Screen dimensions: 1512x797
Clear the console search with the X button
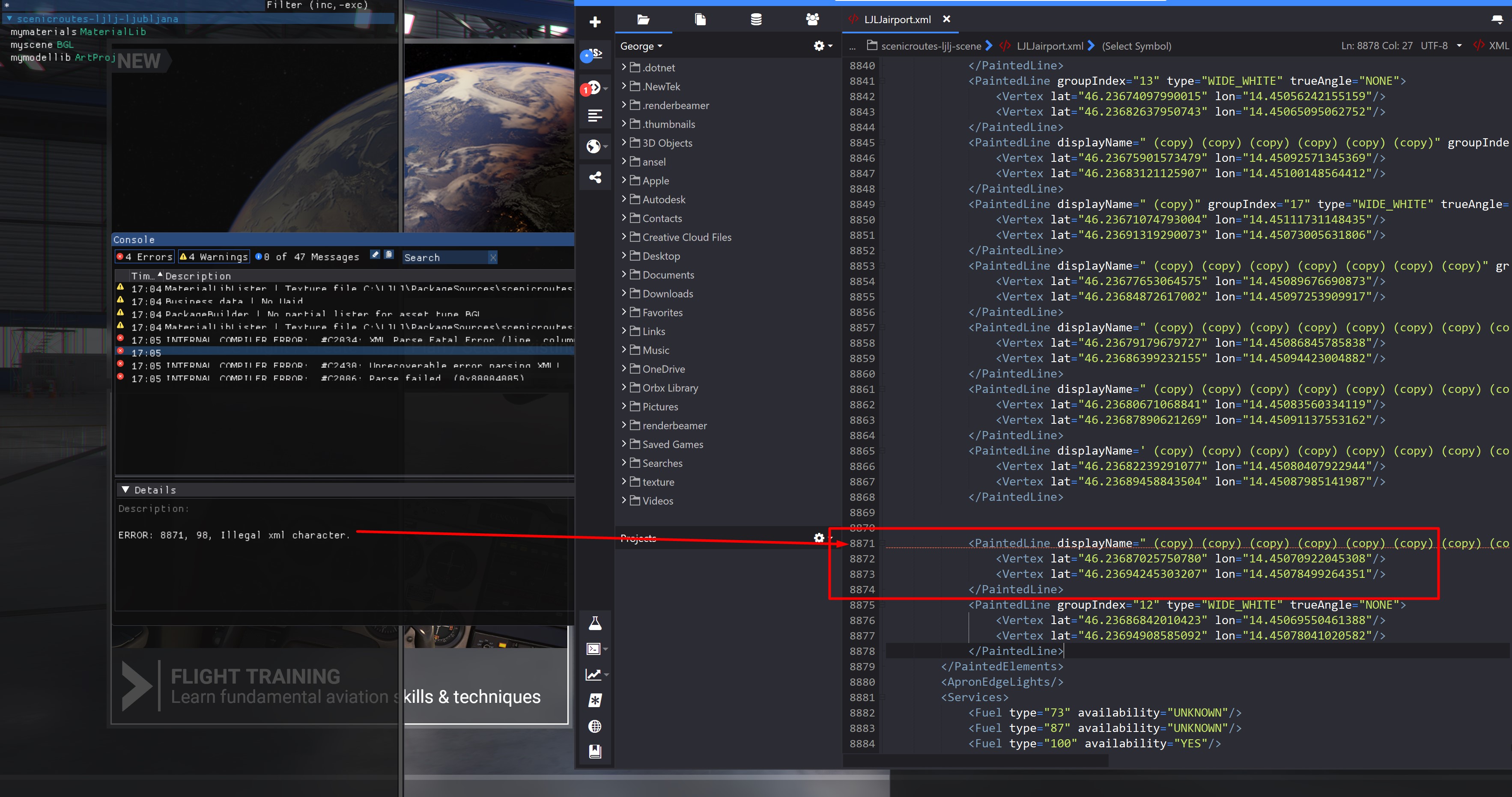pos(492,257)
